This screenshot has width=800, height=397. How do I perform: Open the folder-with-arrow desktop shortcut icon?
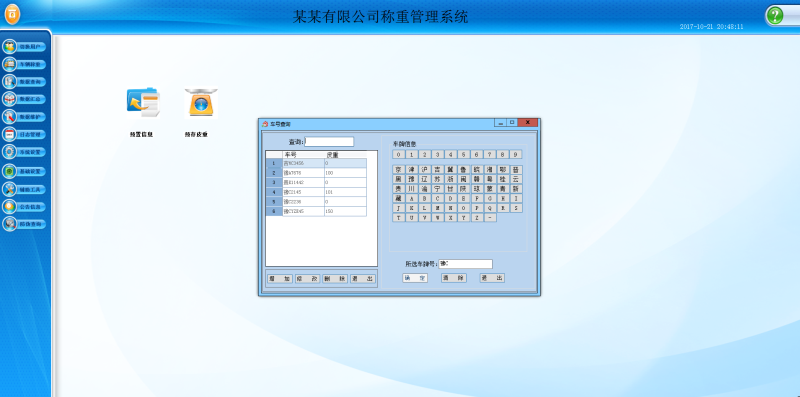143,103
